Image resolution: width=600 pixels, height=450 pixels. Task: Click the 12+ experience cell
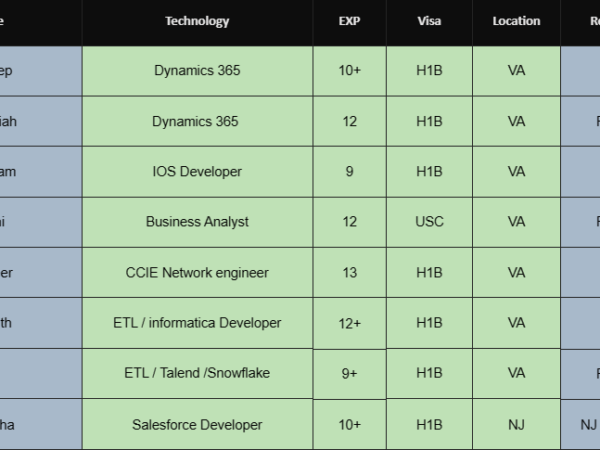(349, 323)
